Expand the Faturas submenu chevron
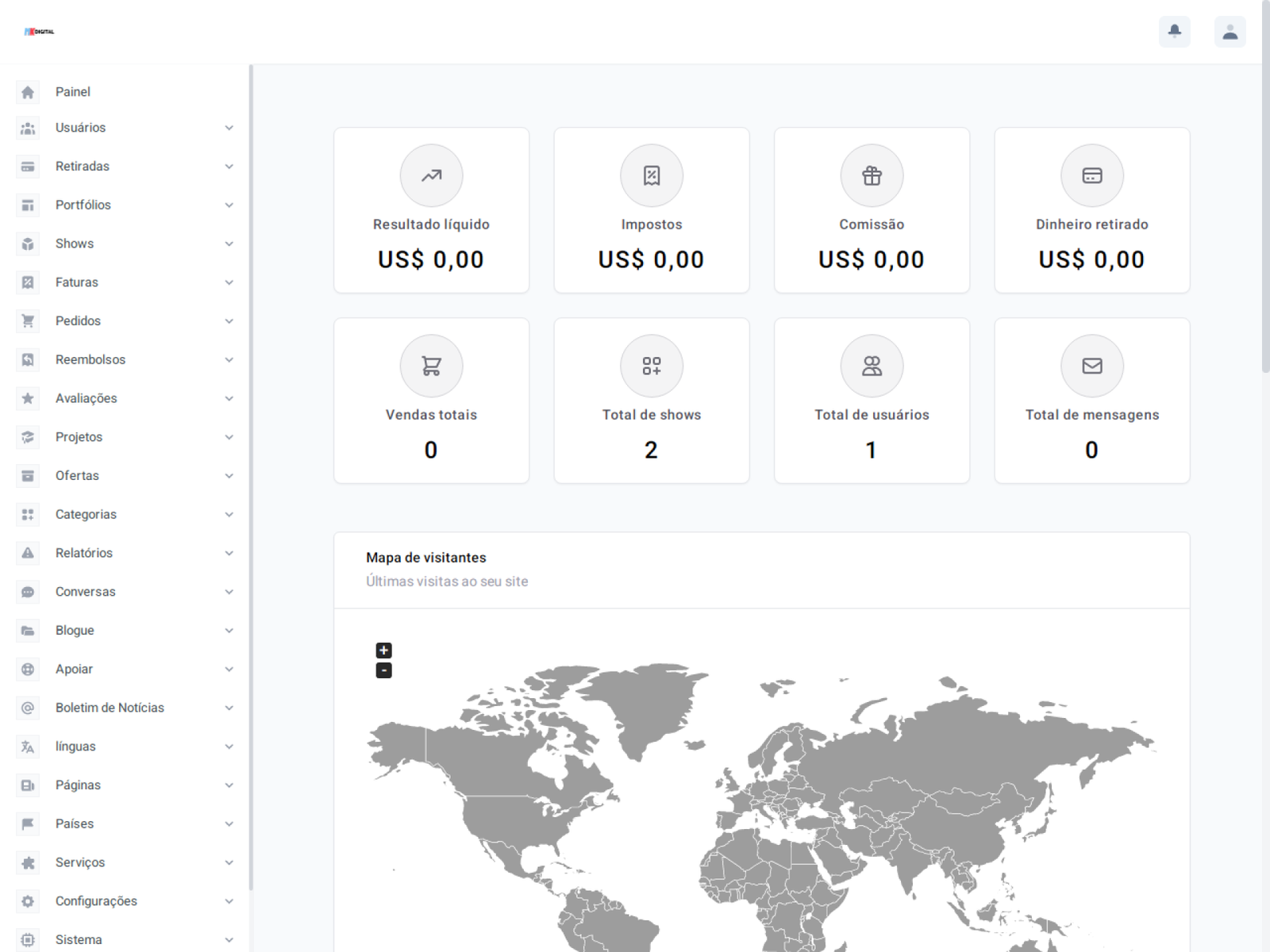This screenshot has height=952, width=1270. pyautogui.click(x=229, y=282)
